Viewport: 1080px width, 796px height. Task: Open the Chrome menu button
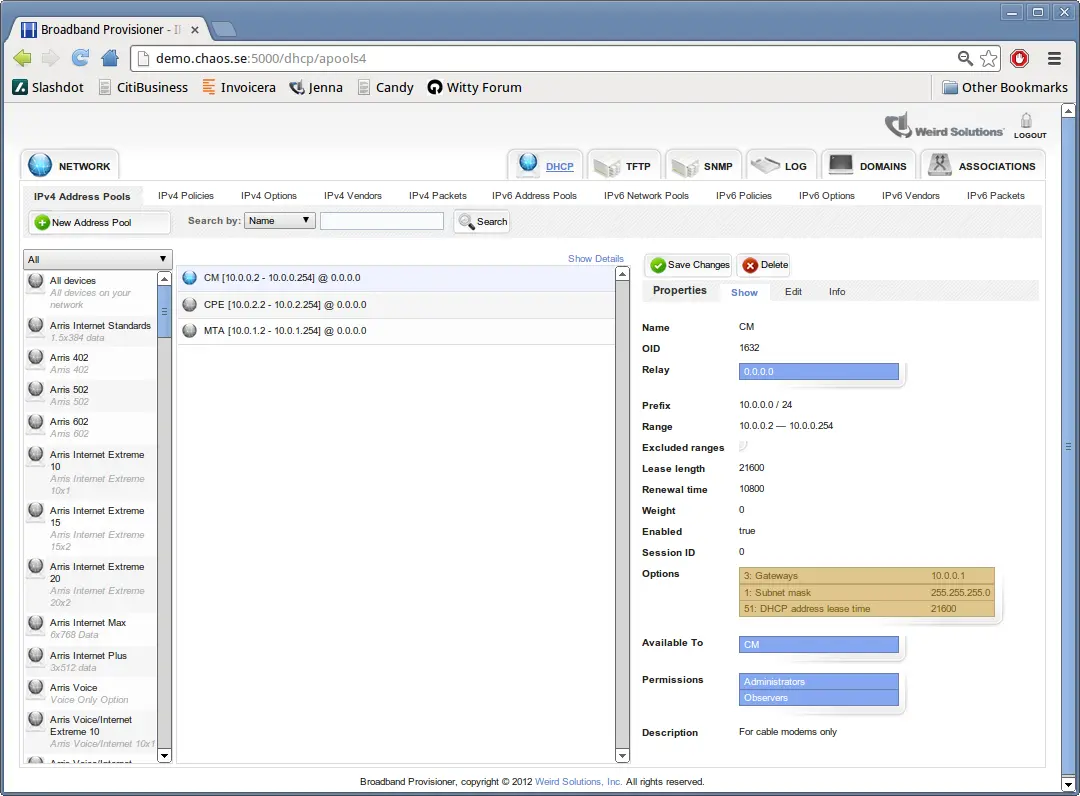(1054, 58)
